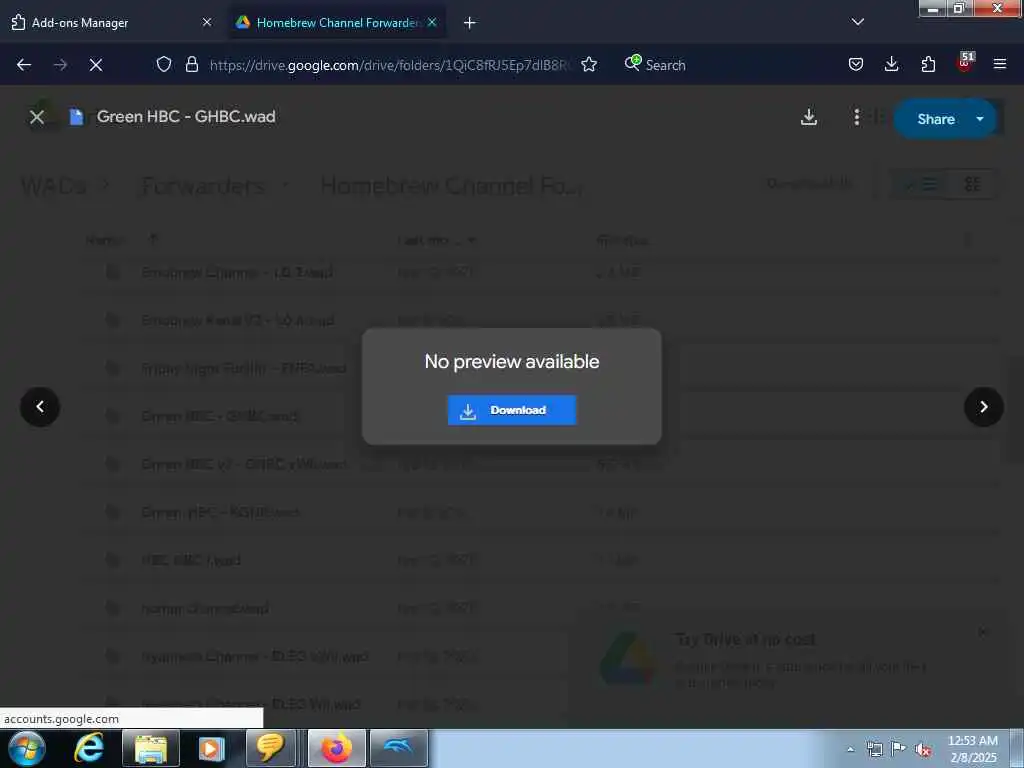Open the Windows Start menu
Viewport: 1024px width, 768px height.
pyautogui.click(x=27, y=748)
